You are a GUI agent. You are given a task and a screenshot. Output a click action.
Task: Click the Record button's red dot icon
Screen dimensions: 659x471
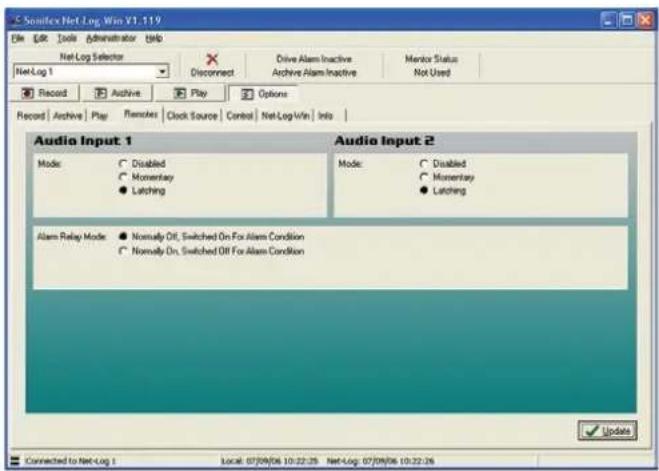(x=28, y=93)
